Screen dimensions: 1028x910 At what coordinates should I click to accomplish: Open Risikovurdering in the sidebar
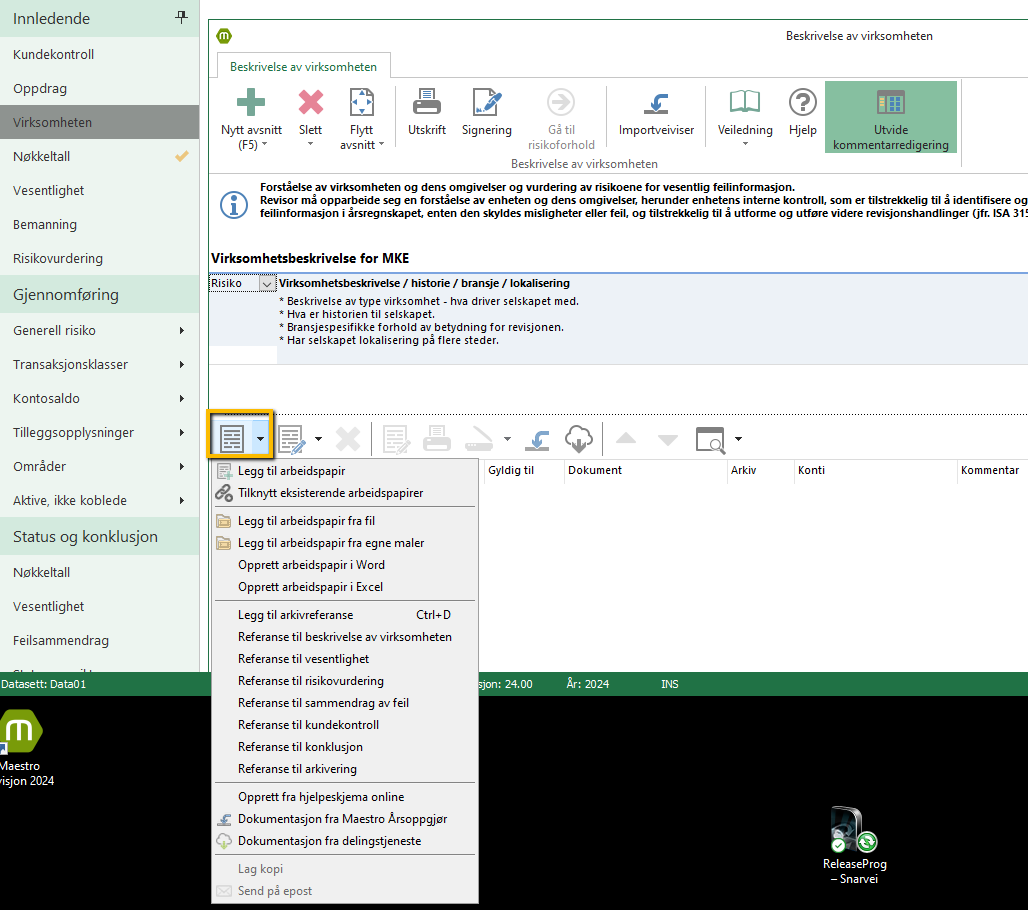tap(100, 258)
